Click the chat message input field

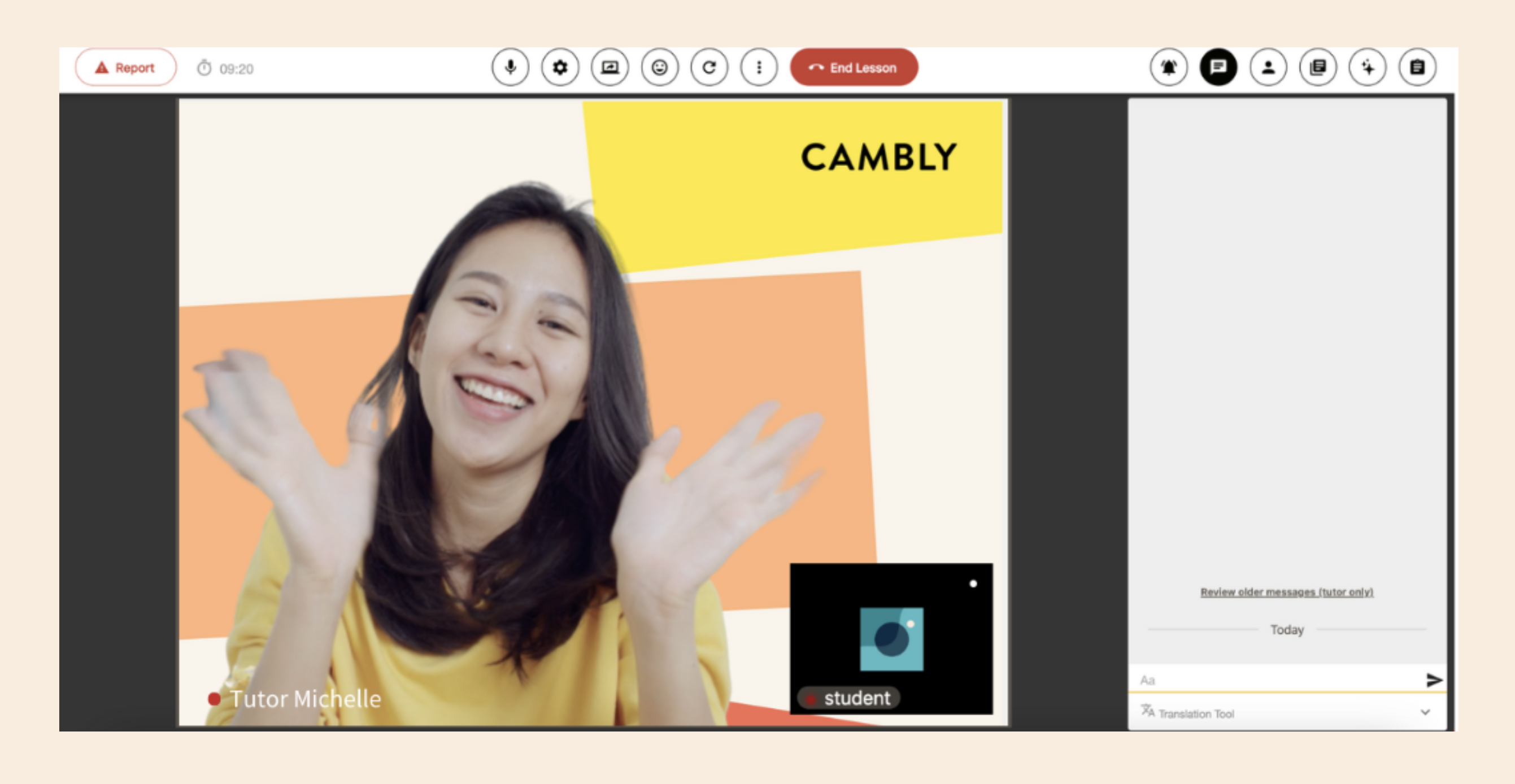tap(1276, 680)
